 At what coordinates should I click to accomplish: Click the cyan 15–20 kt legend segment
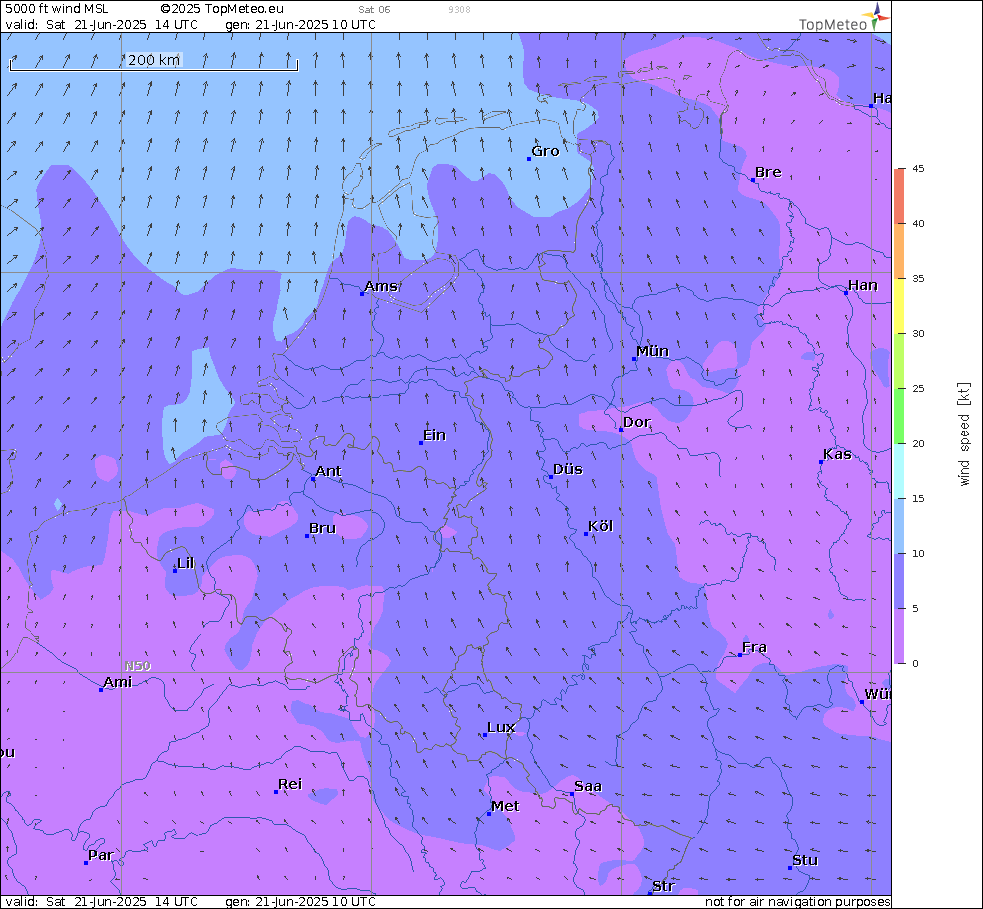[899, 471]
